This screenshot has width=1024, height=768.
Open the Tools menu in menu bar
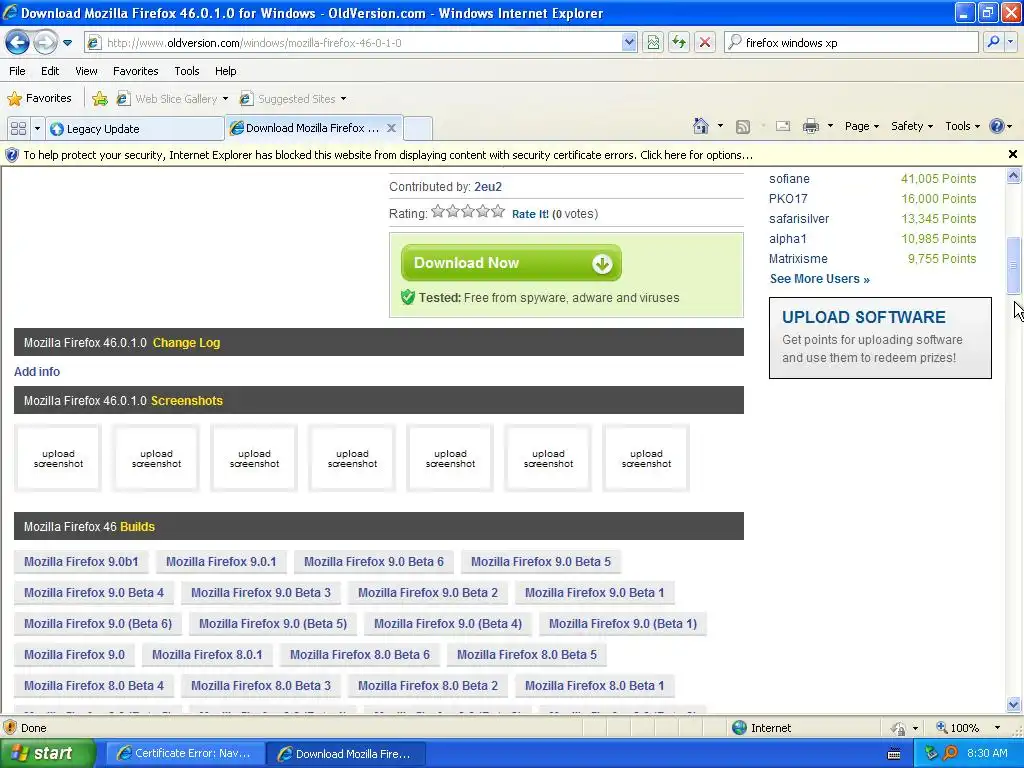click(x=187, y=71)
